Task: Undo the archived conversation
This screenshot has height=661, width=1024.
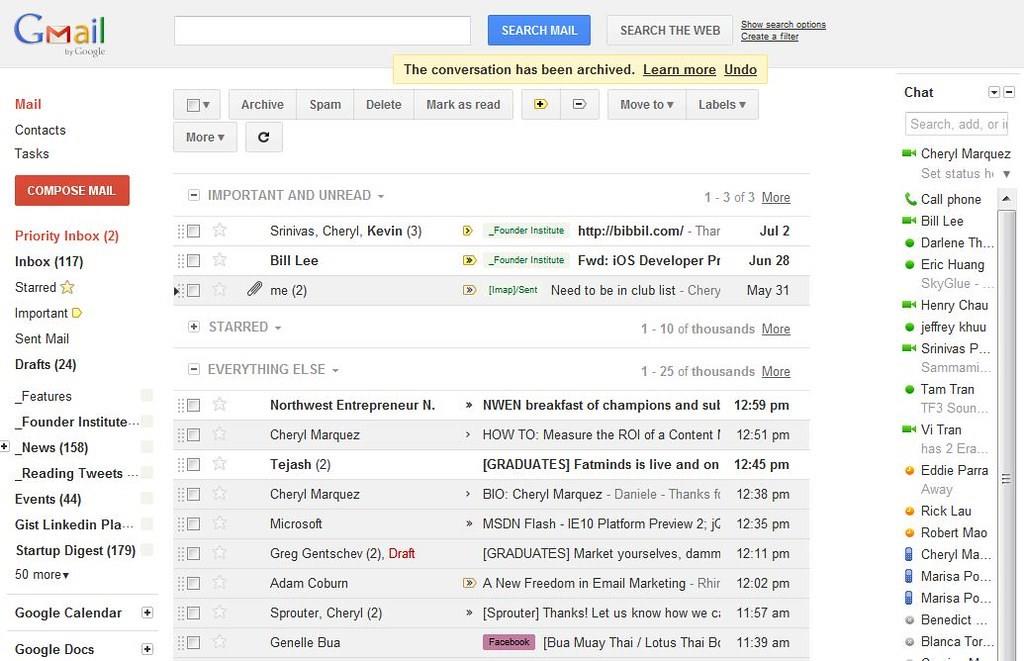Action: tap(740, 69)
